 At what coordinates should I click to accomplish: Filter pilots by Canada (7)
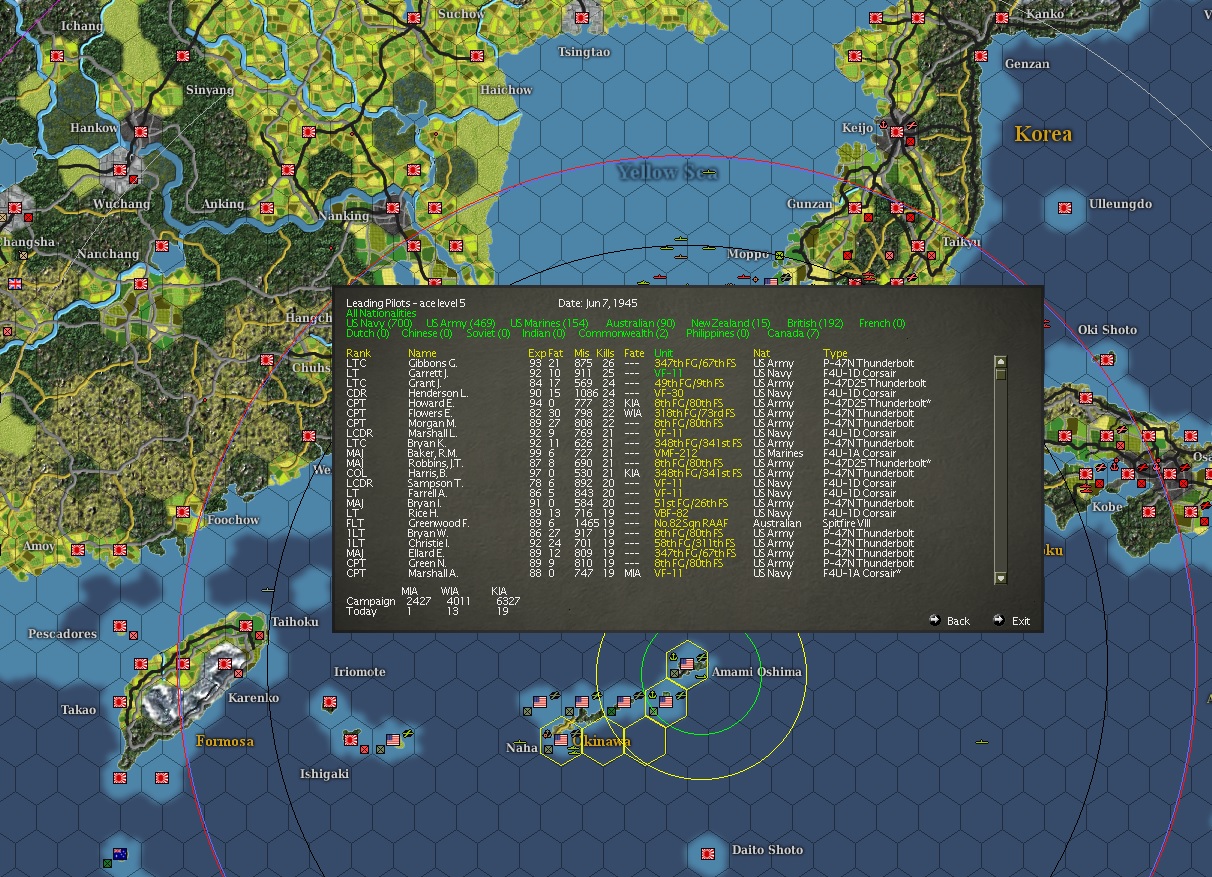793,334
